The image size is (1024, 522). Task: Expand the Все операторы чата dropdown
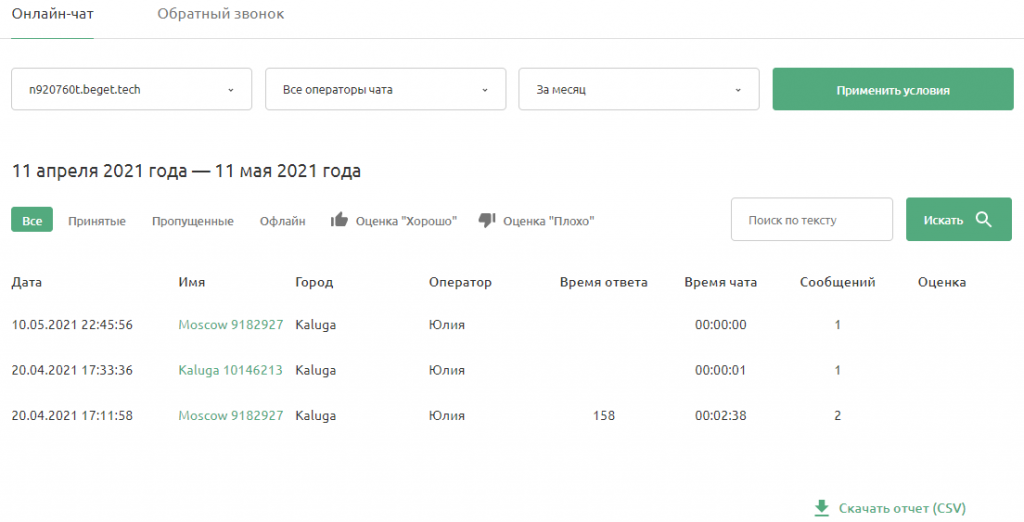(385, 90)
